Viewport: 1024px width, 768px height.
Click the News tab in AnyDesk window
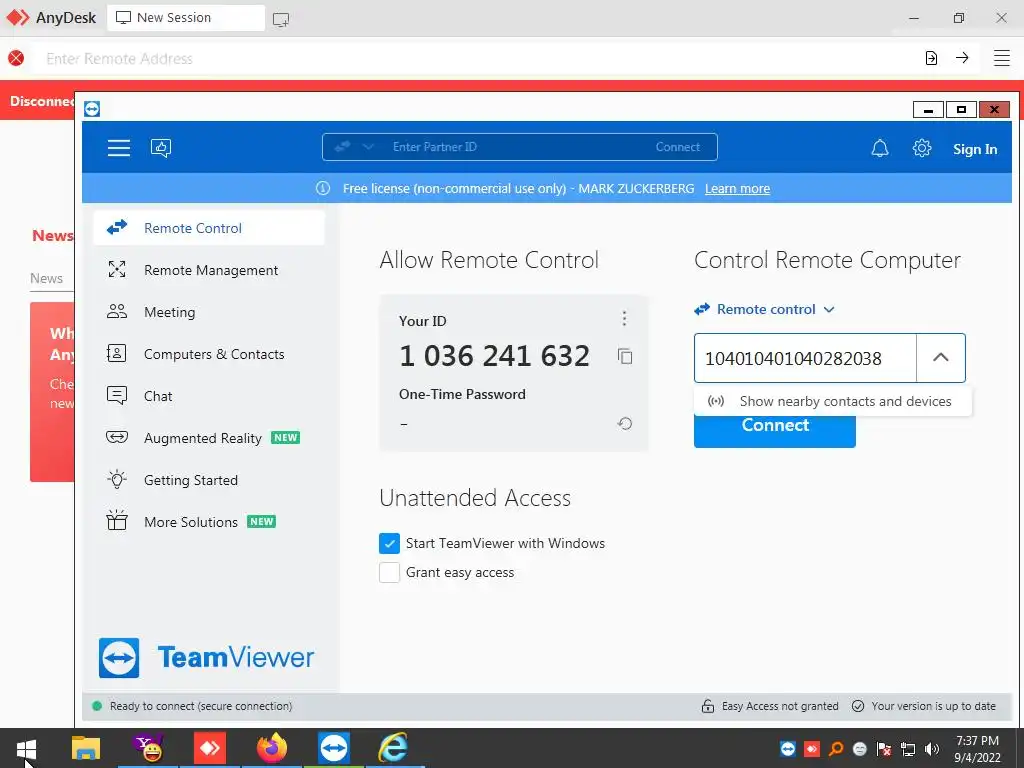click(x=46, y=278)
